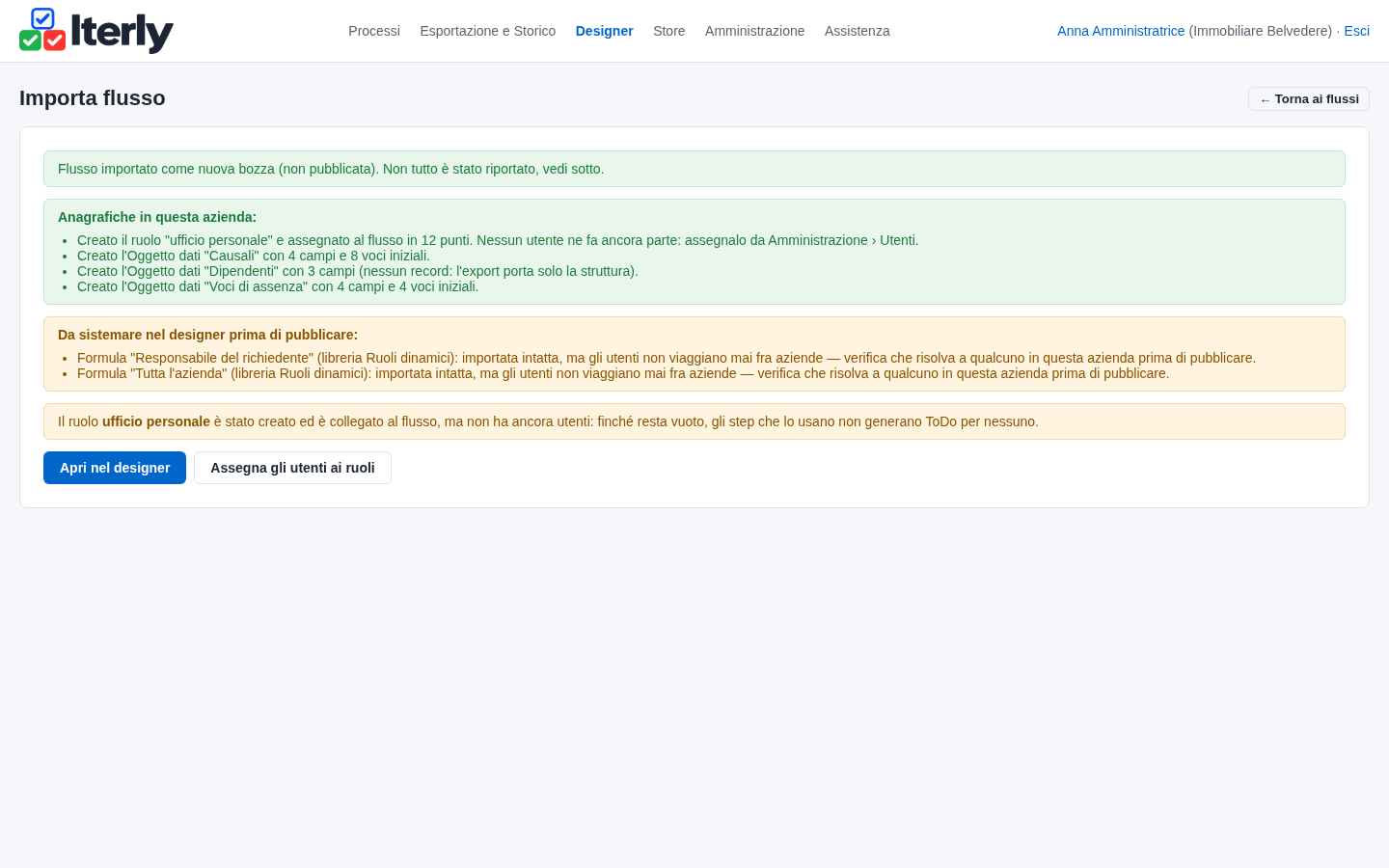This screenshot has height=868, width=1389.
Task: Click the Iterly logo
Action: (x=96, y=31)
